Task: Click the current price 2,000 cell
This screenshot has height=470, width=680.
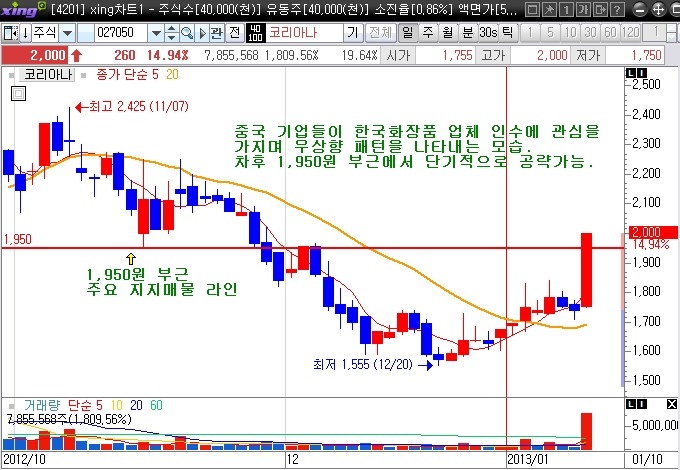Action: coord(35,55)
